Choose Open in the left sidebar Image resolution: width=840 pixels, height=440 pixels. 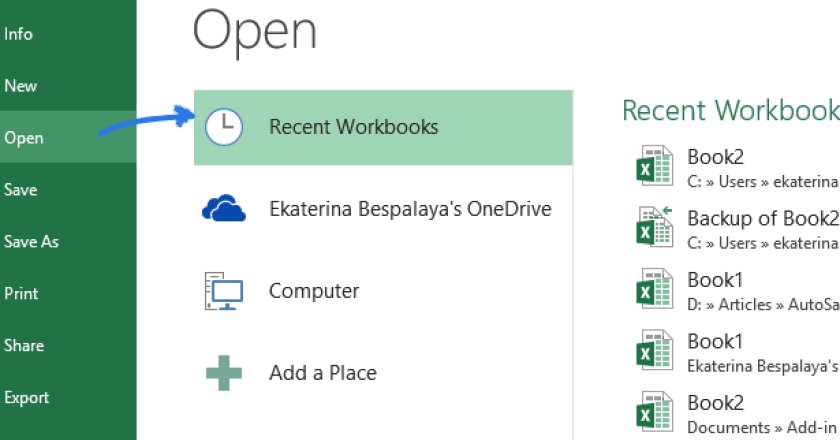click(24, 138)
